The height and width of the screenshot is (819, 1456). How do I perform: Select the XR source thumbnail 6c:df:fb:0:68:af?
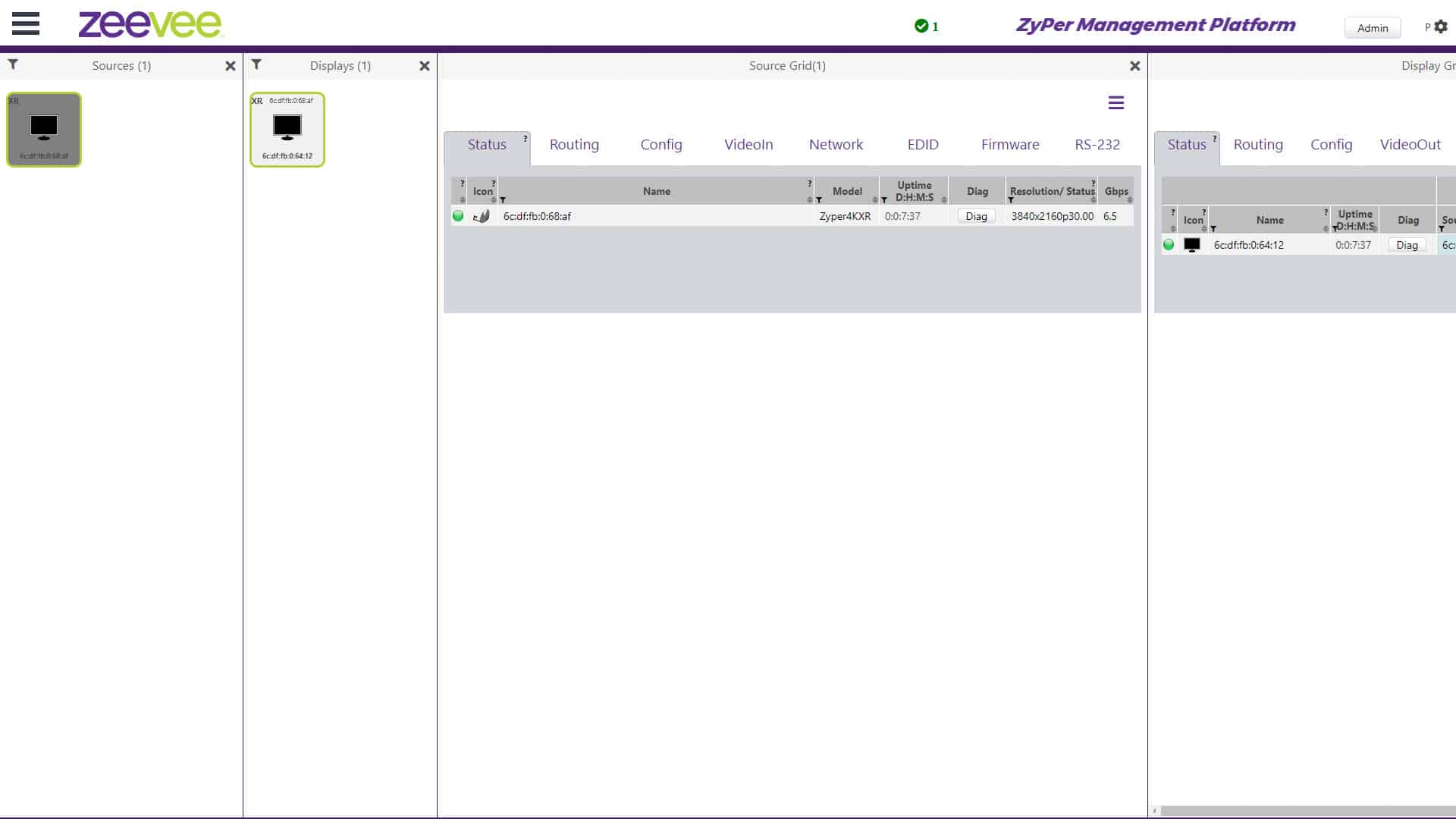click(44, 130)
